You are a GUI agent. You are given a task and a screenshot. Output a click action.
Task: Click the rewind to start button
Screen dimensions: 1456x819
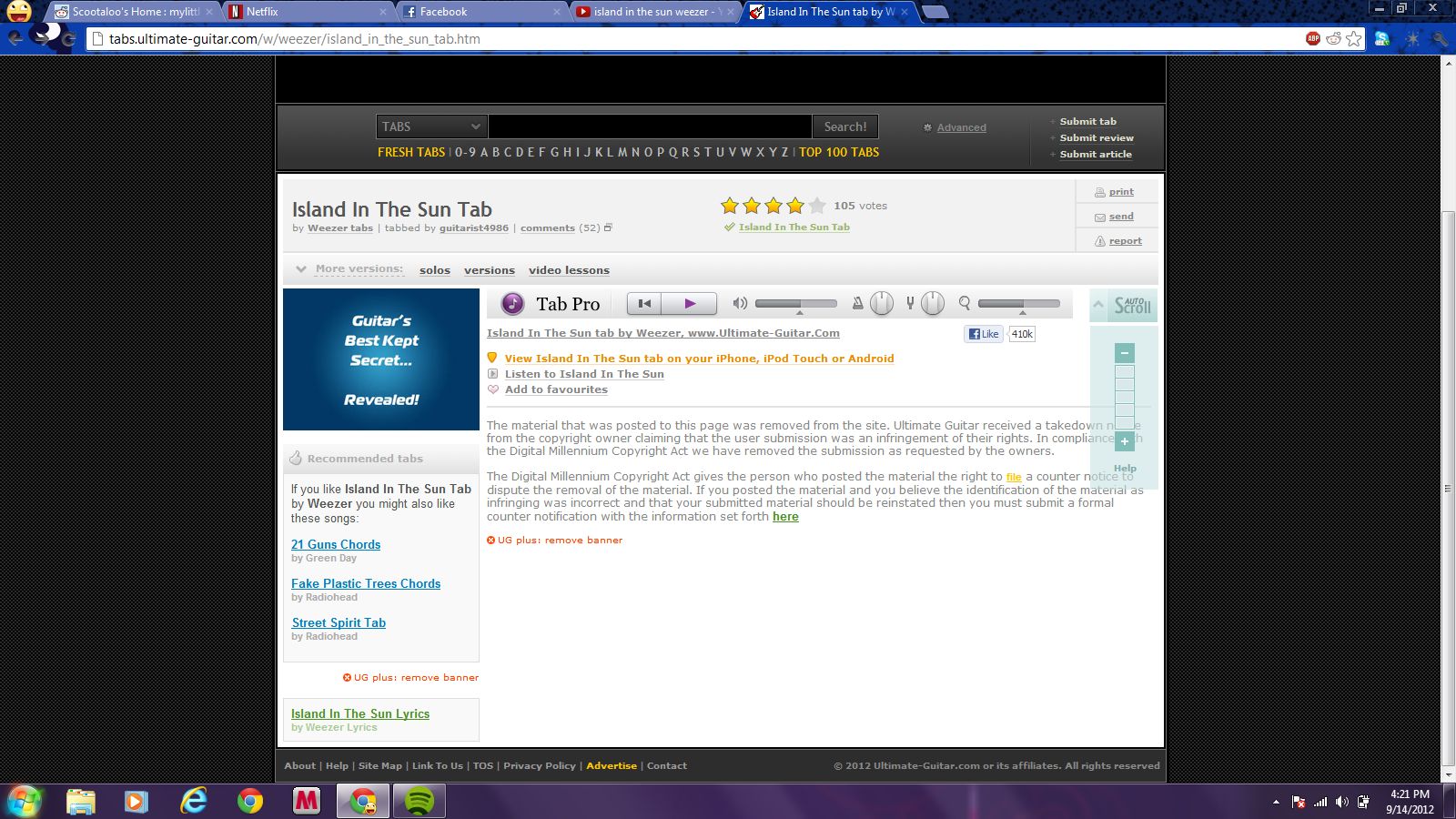point(644,304)
